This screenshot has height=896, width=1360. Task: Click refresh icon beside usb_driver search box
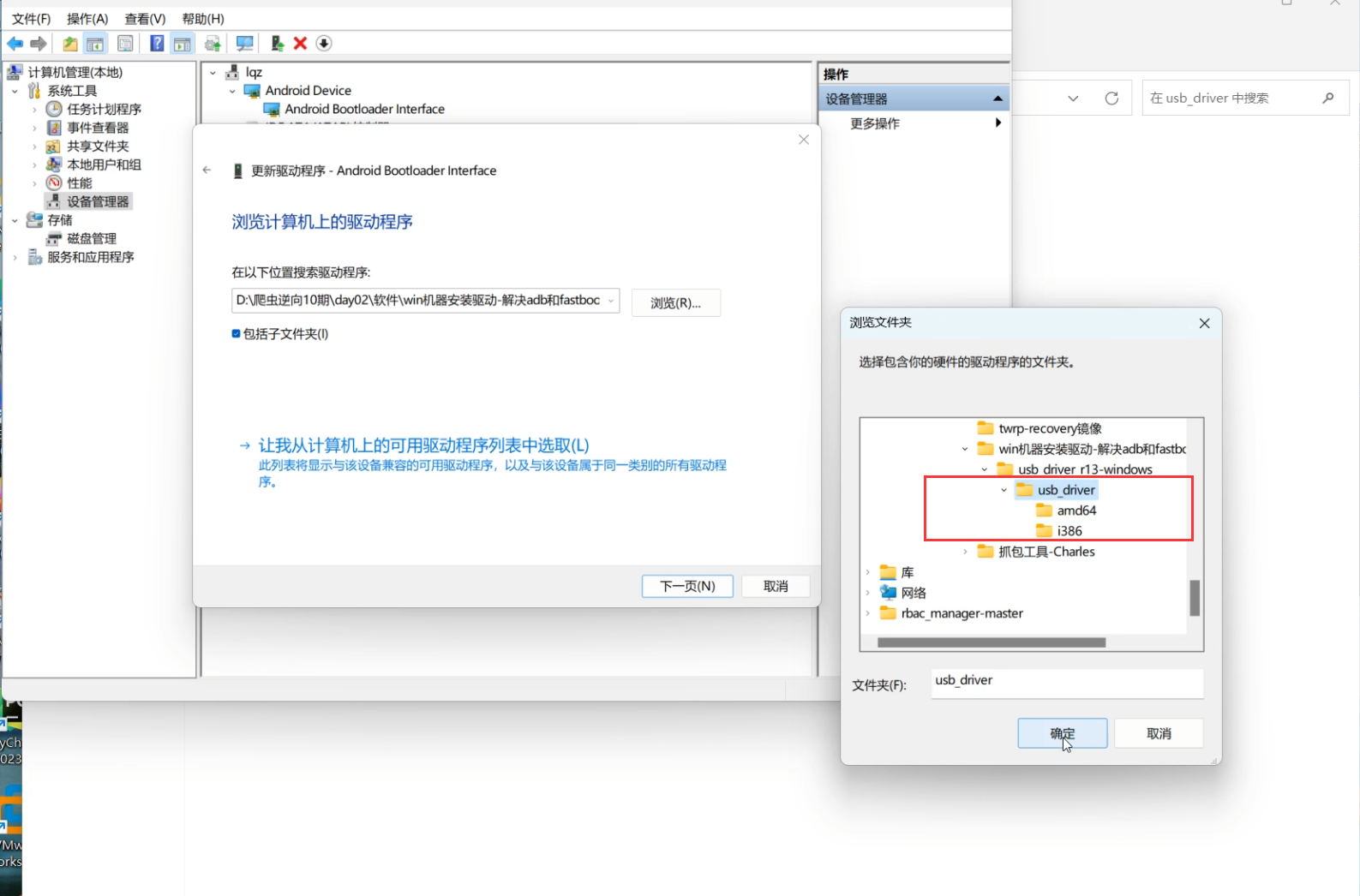(1111, 99)
